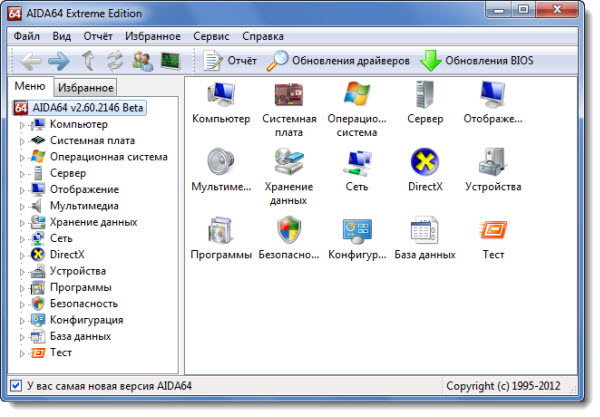Select the Тест benchmark icon
This screenshot has width=600, height=417.
[x=493, y=231]
